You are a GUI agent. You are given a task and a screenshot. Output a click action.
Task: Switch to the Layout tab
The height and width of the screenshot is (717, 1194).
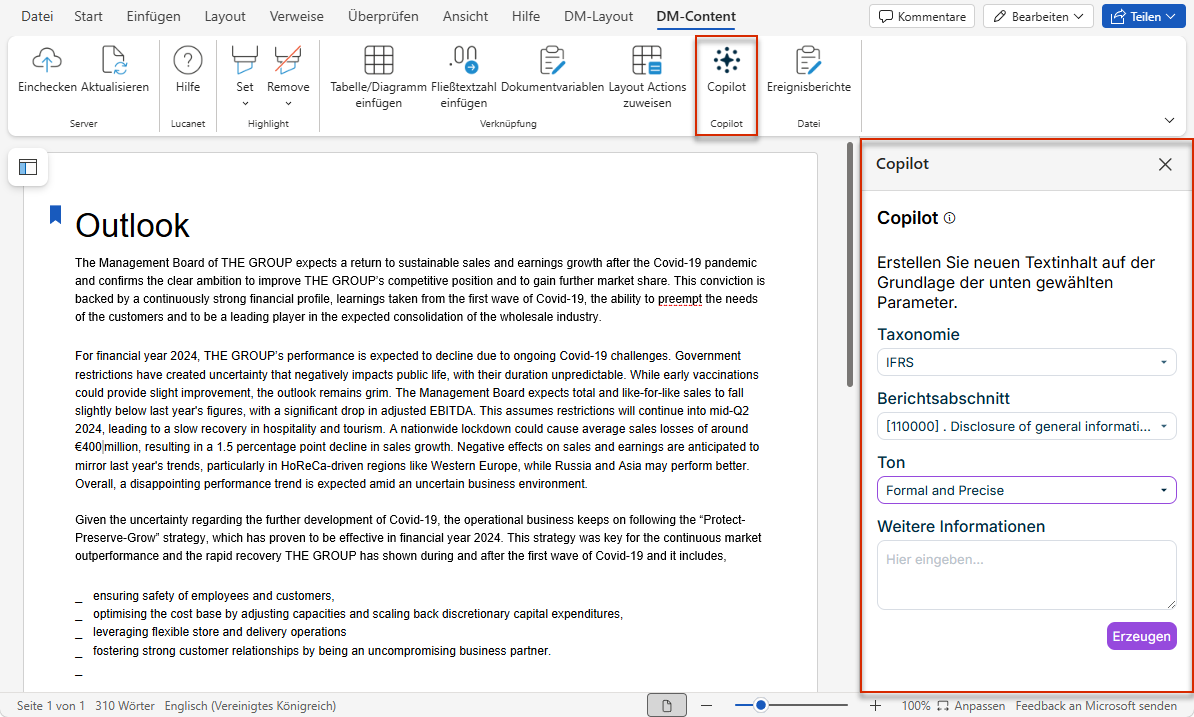pyautogui.click(x=225, y=16)
